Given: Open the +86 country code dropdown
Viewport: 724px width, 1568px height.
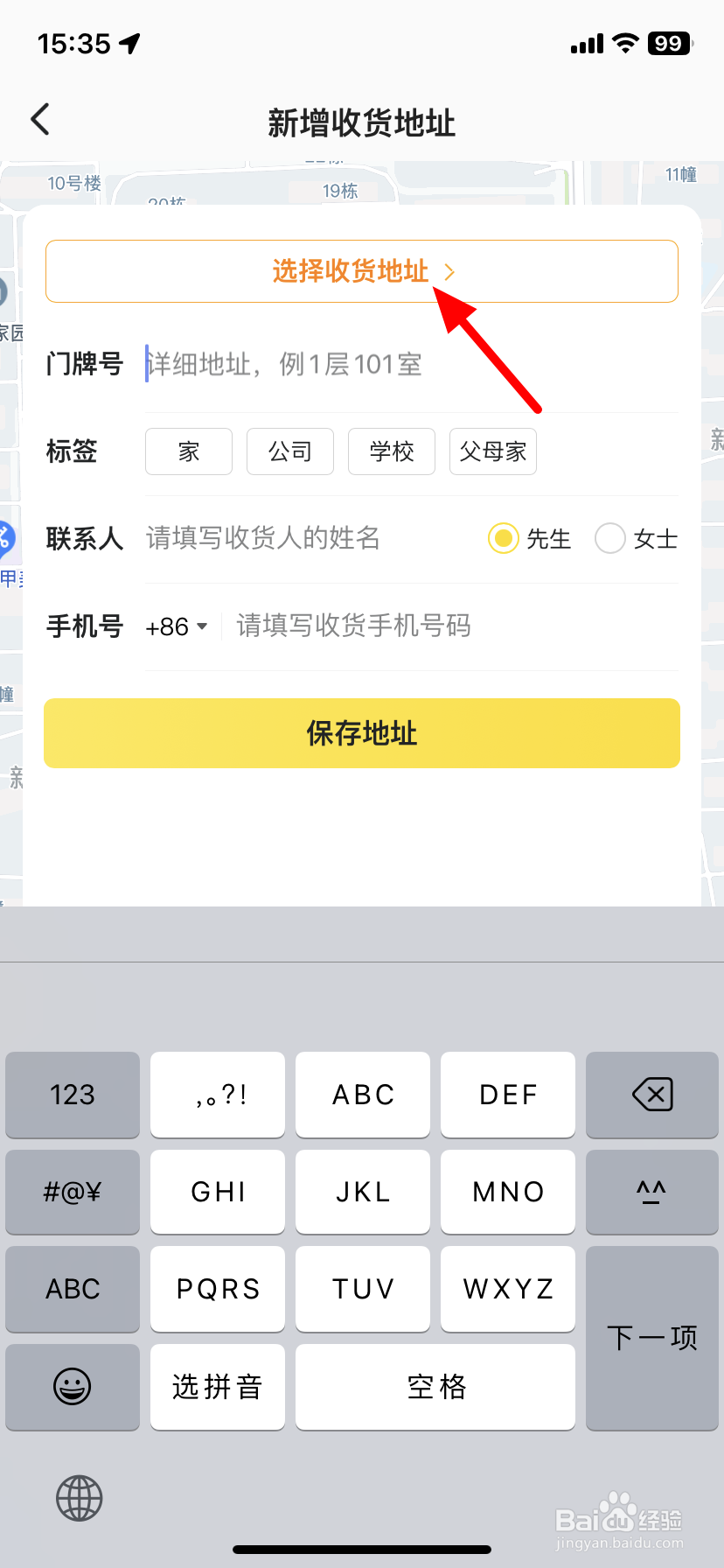Looking at the screenshot, I should pos(177,626).
